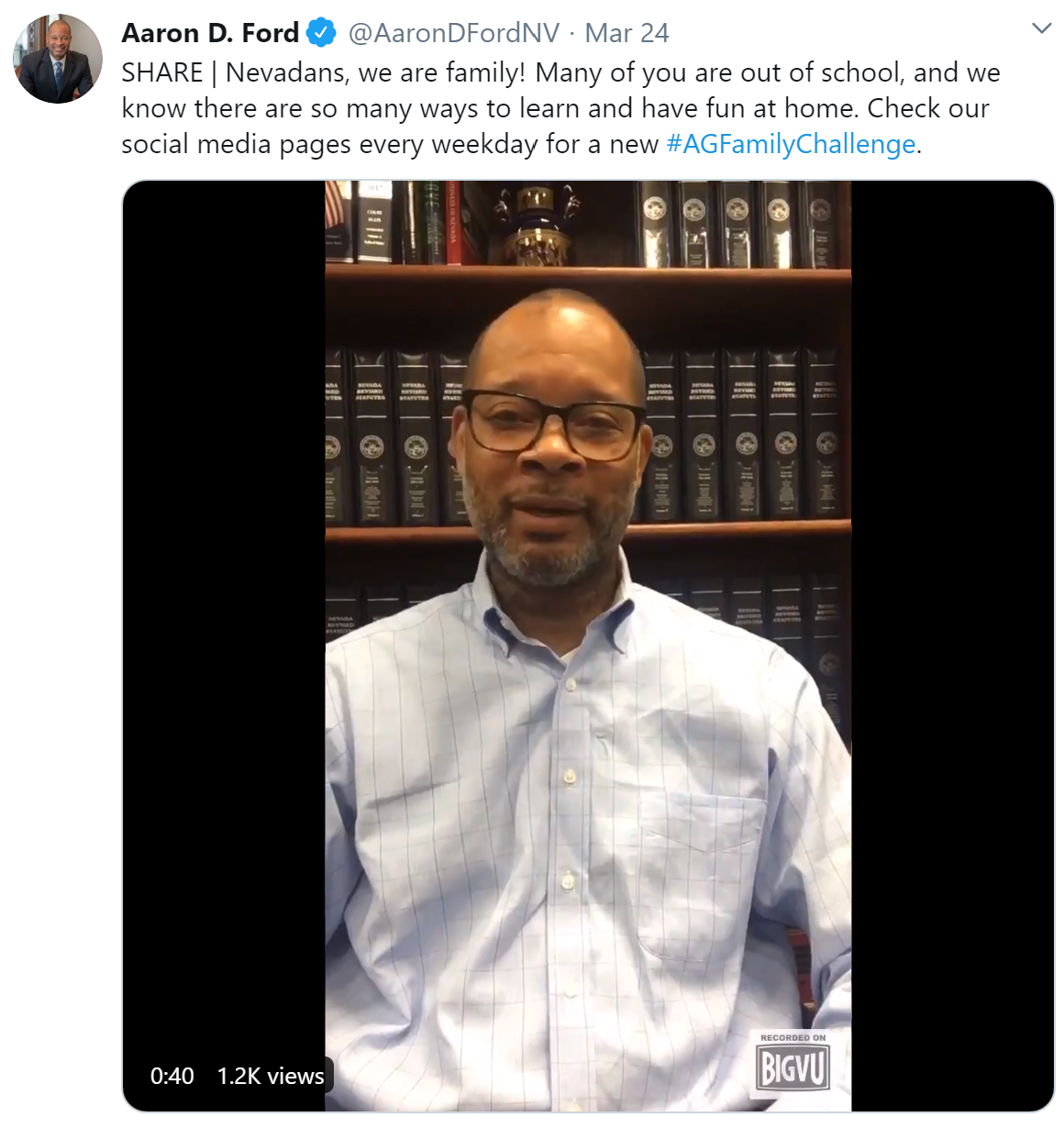Viewport: 1064px width, 1128px height.
Task: Open the tweet options chevron menu
Action: point(1041,28)
